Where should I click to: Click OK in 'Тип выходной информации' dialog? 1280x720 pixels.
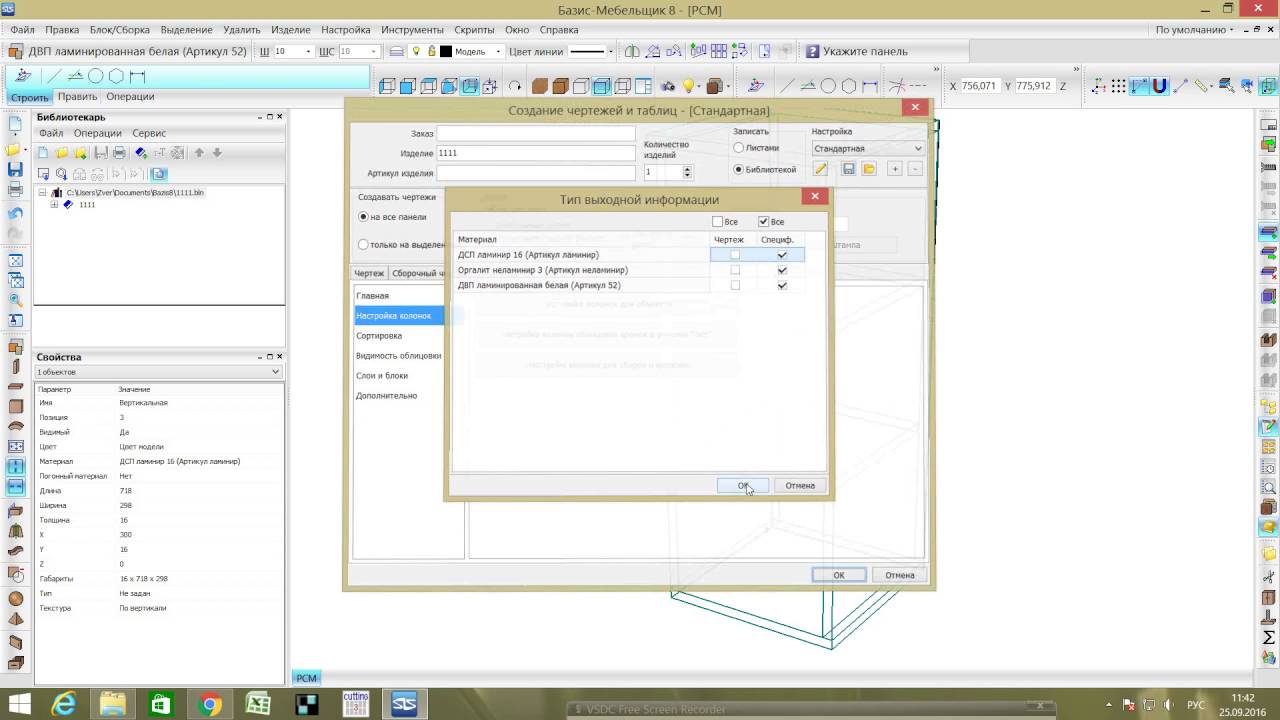(x=743, y=485)
